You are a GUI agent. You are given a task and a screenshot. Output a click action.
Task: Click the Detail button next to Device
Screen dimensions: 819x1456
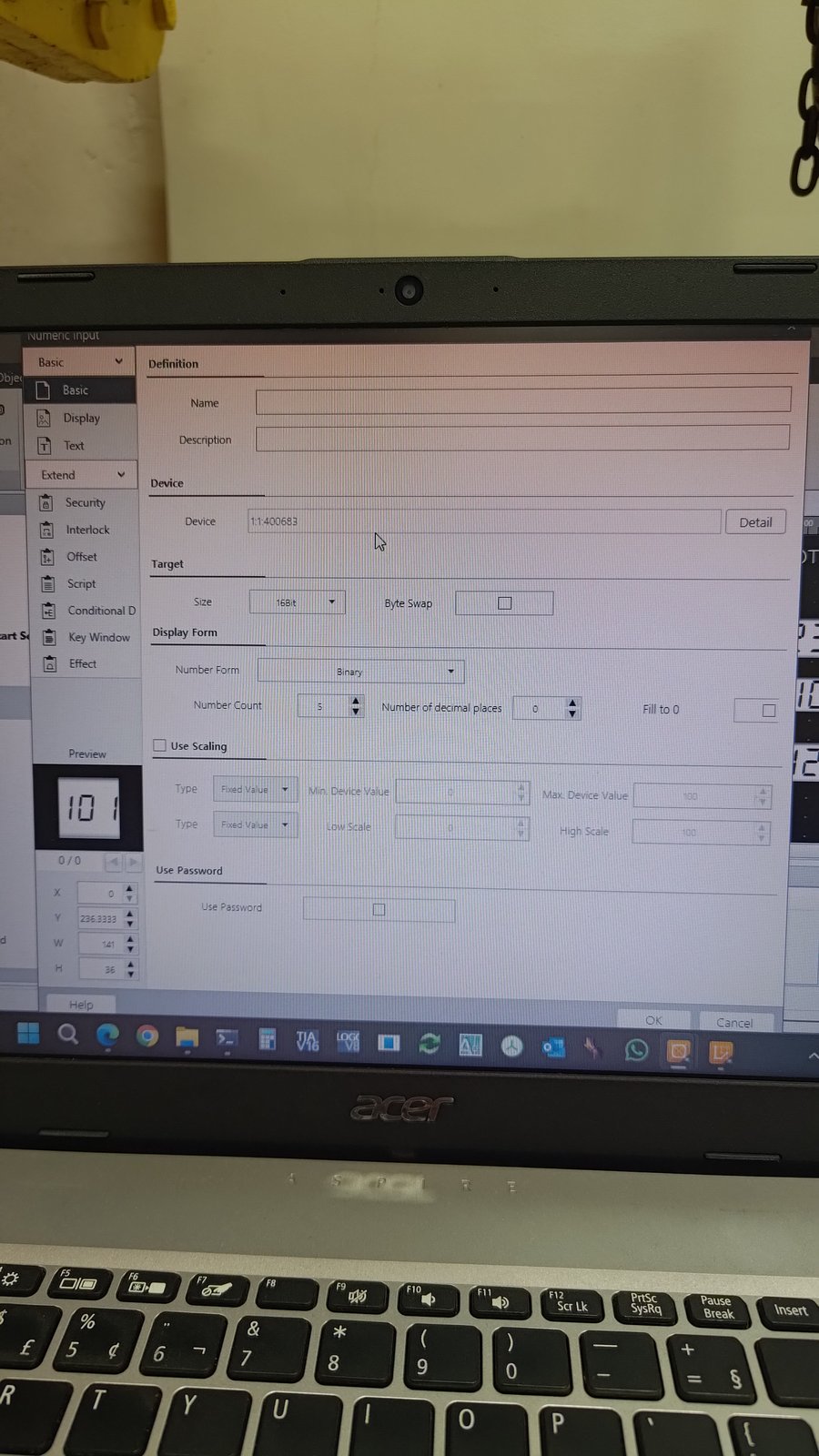click(755, 522)
